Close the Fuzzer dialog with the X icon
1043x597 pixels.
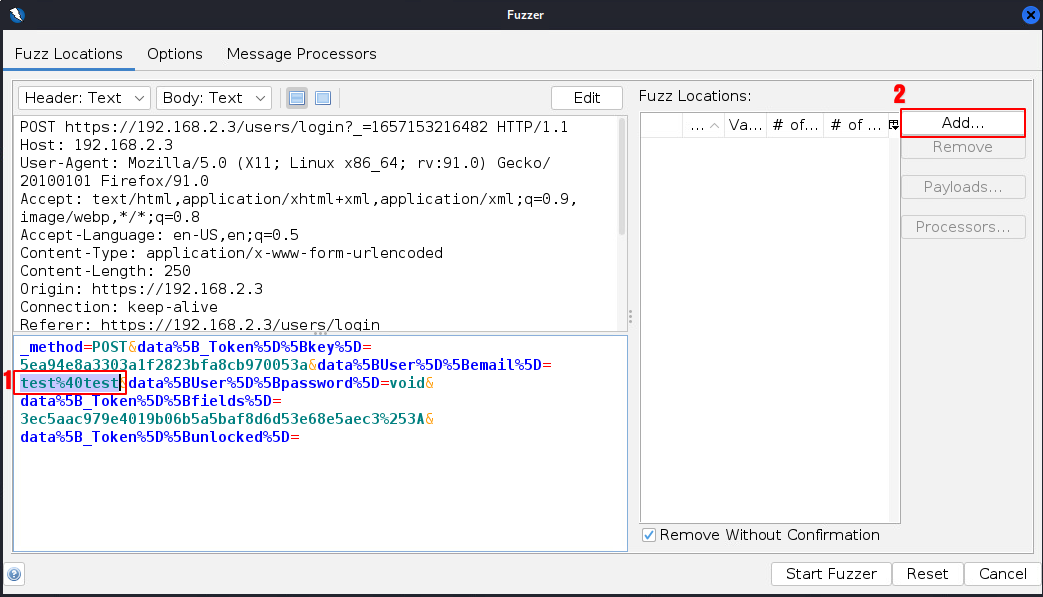(1029, 14)
